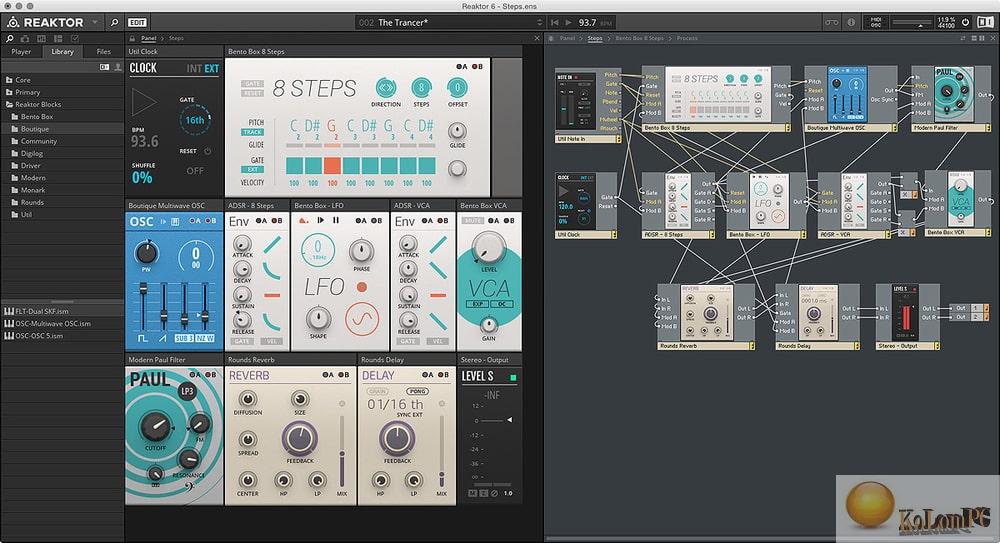Click the Reaktor logo in the header

(45, 22)
